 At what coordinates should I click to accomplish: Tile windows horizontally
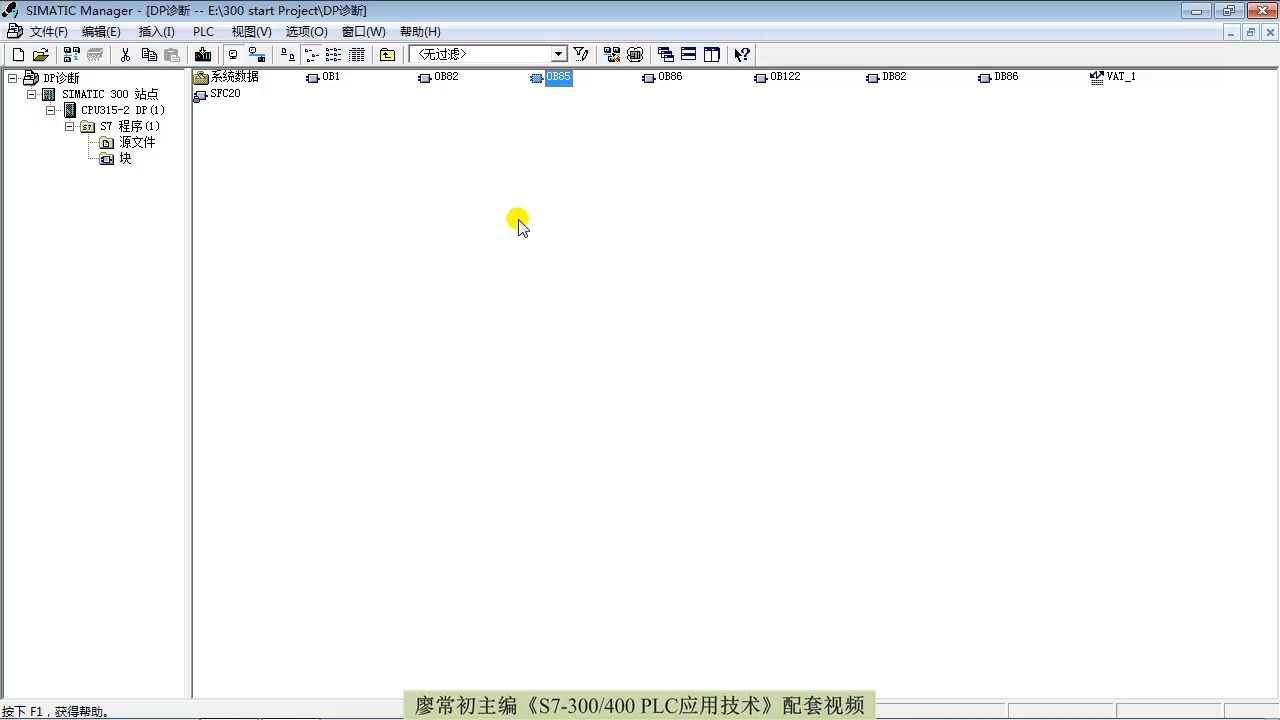click(x=689, y=55)
